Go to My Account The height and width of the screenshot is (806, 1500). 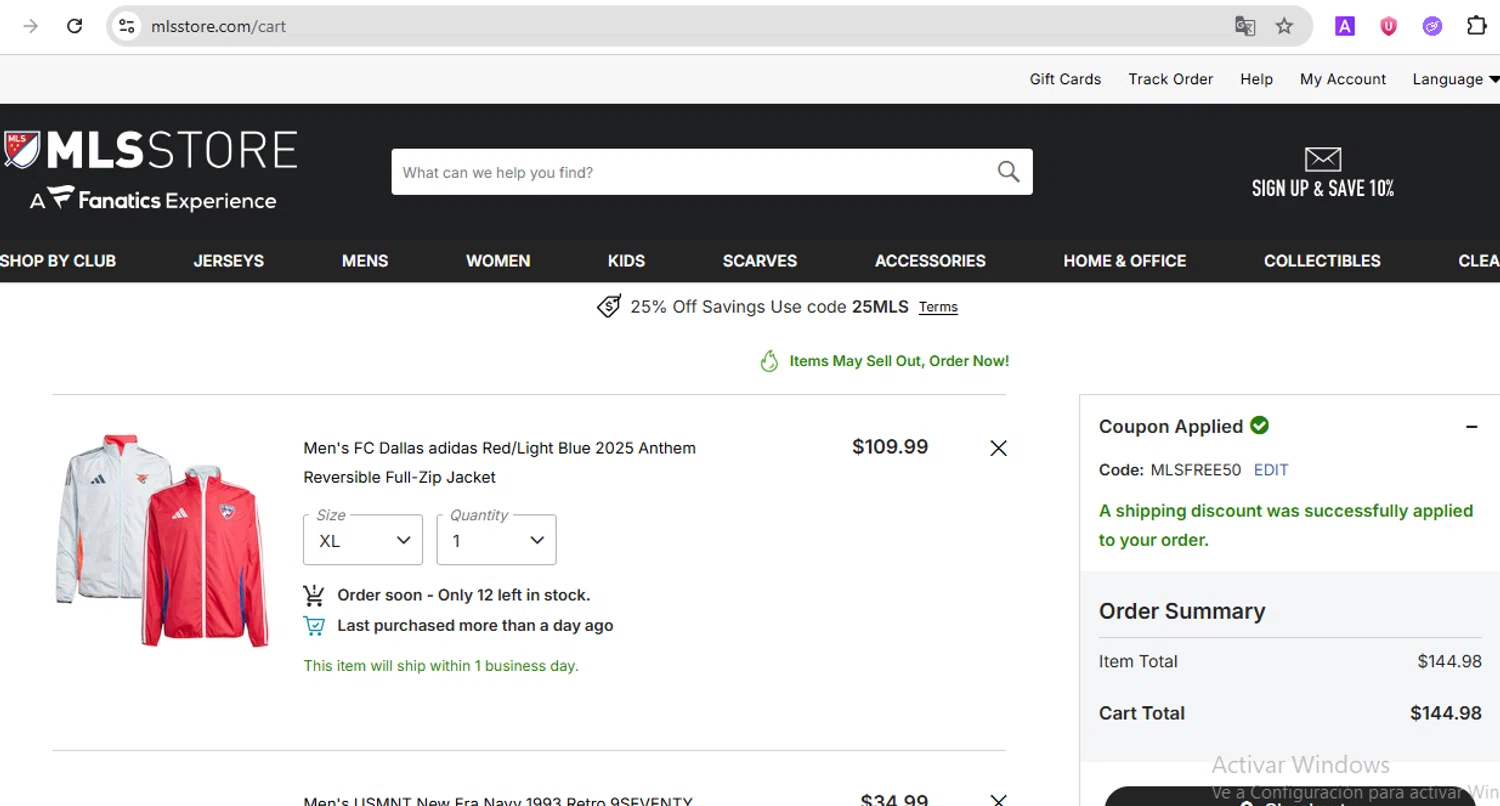click(x=1343, y=79)
